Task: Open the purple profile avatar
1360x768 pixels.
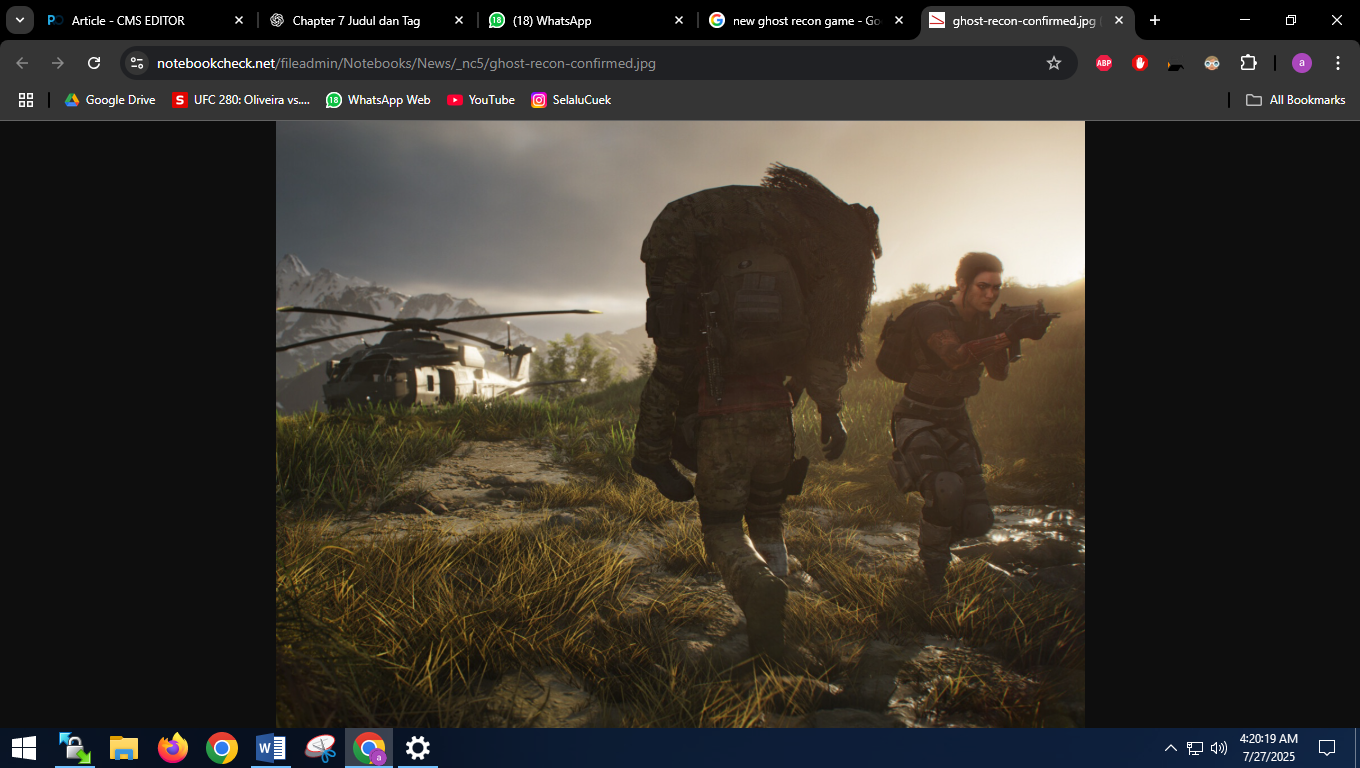Action: [1301, 63]
